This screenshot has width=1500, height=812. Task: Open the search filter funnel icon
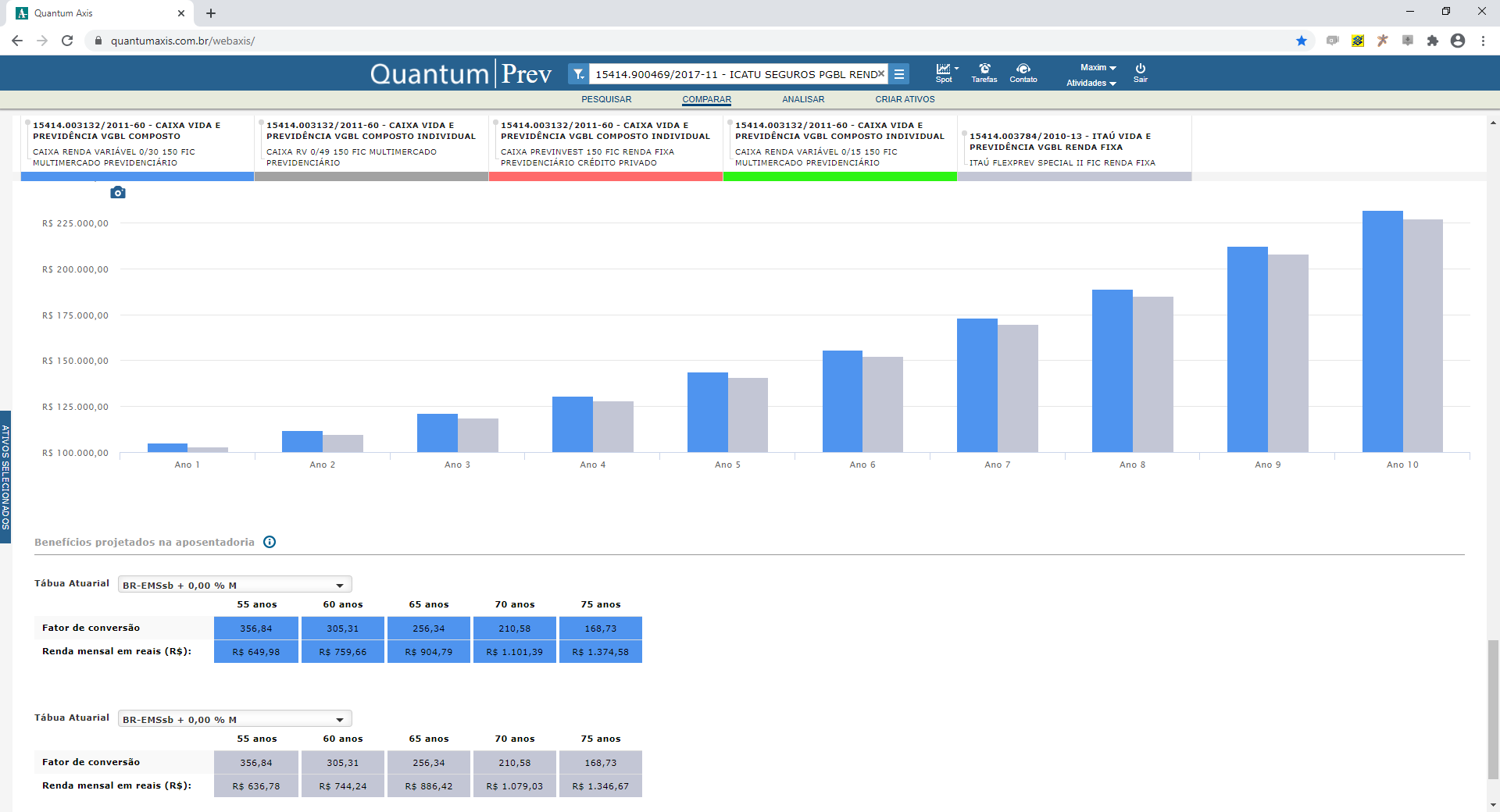[578, 74]
